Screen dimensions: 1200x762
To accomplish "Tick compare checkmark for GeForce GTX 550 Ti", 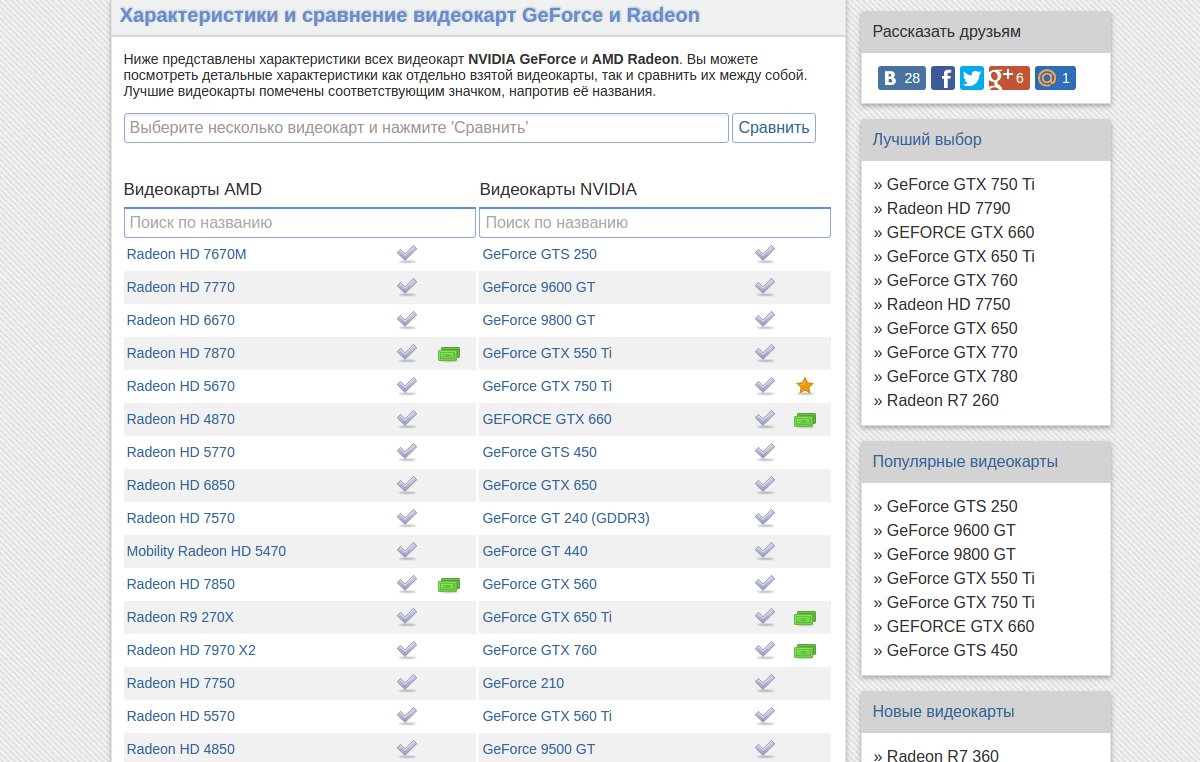I will click(765, 353).
